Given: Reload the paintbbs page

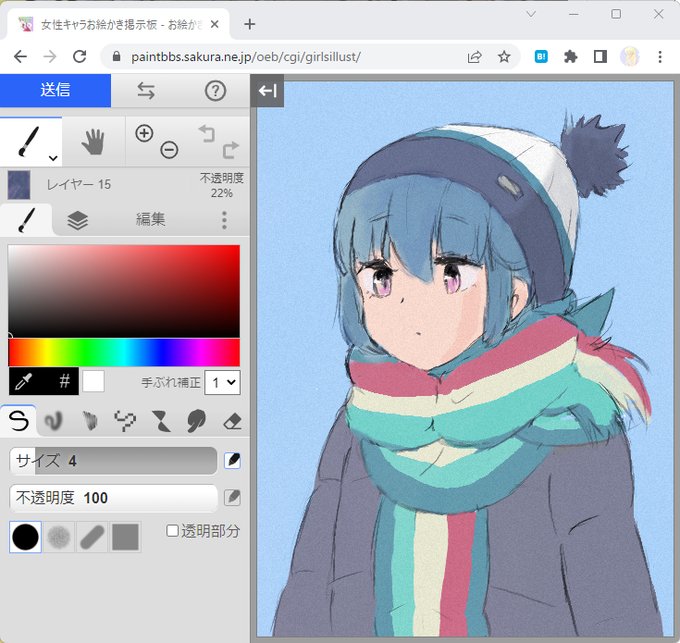Looking at the screenshot, I should coord(79,57).
